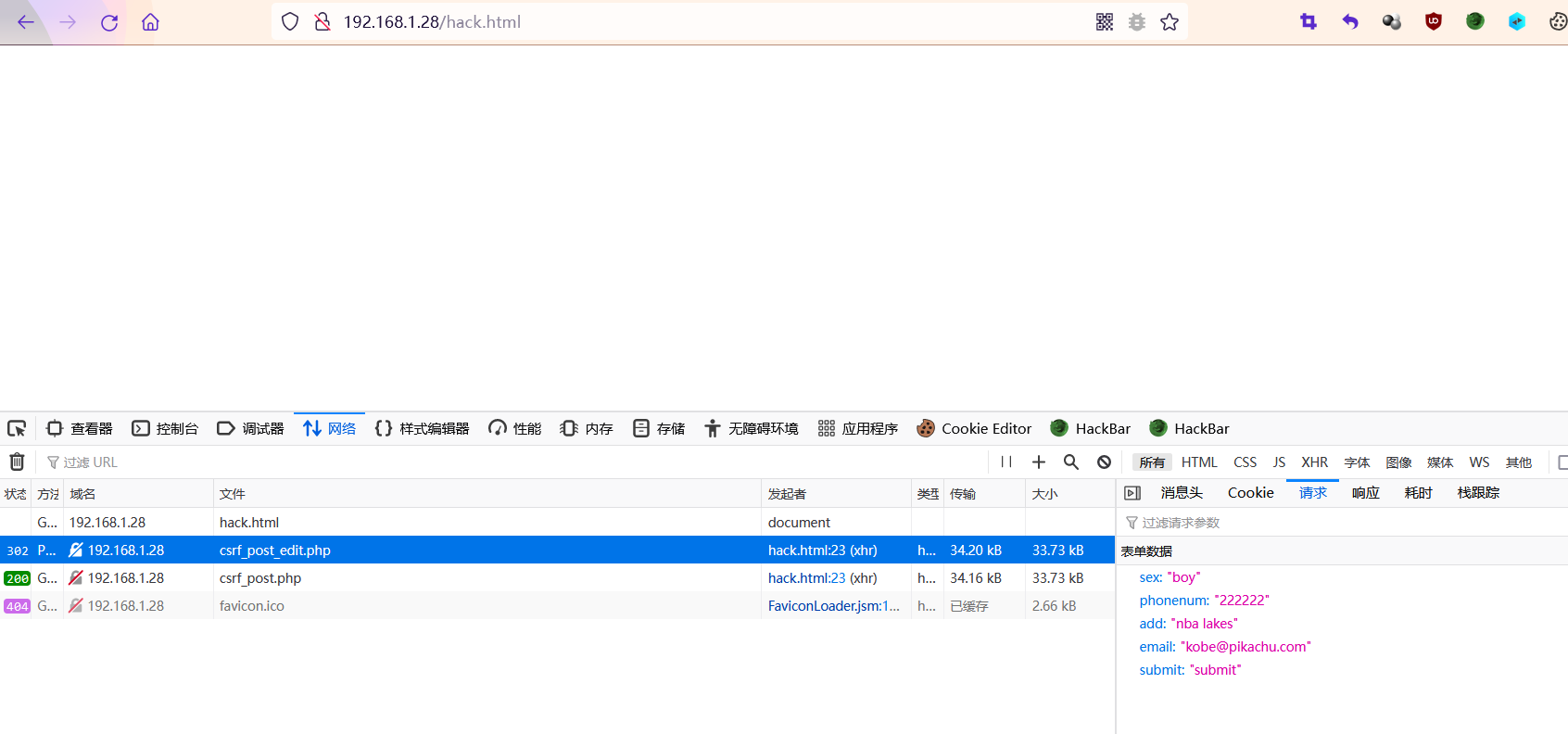
Task: Bookmark this page with the star icon
Action: click(x=1170, y=21)
